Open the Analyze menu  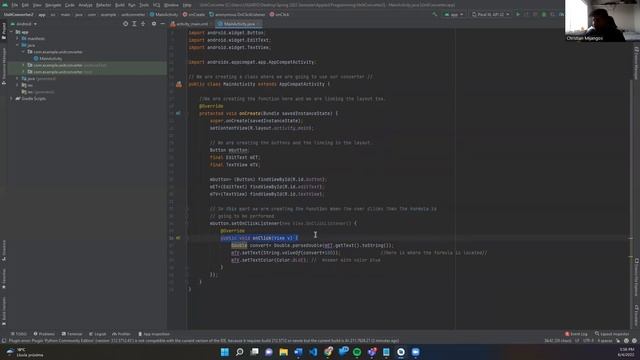pyautogui.click(x=85, y=5)
